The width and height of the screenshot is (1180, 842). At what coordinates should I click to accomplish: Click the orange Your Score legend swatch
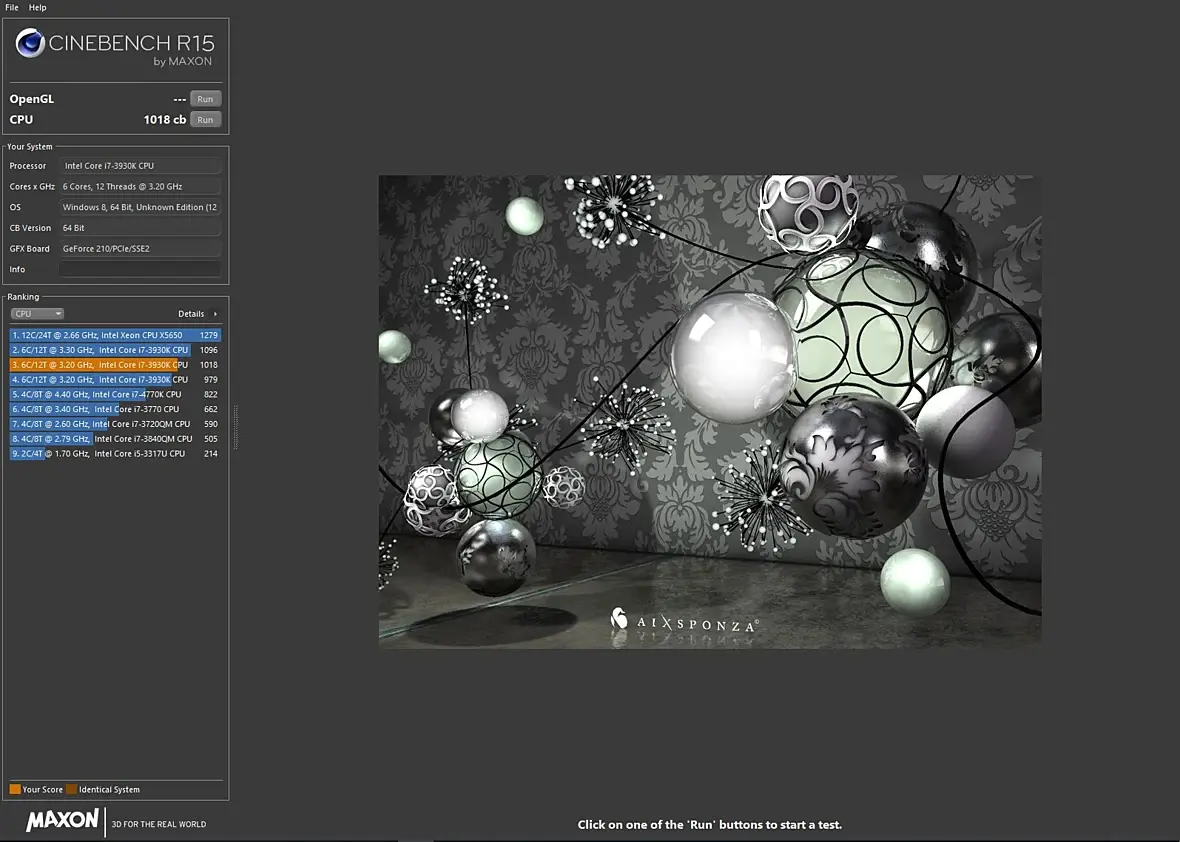(15, 790)
